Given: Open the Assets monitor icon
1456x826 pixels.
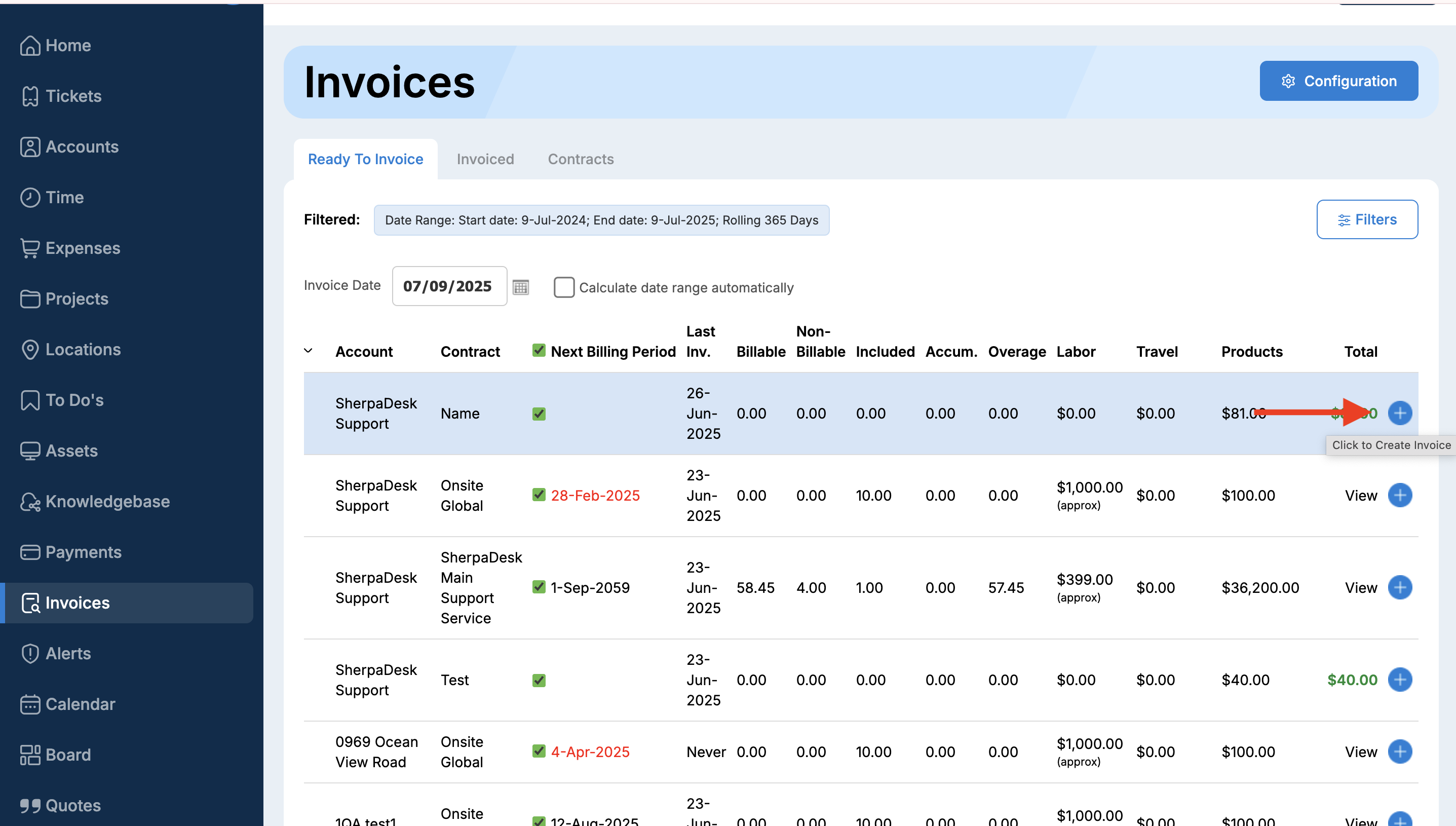Looking at the screenshot, I should tap(30, 451).
